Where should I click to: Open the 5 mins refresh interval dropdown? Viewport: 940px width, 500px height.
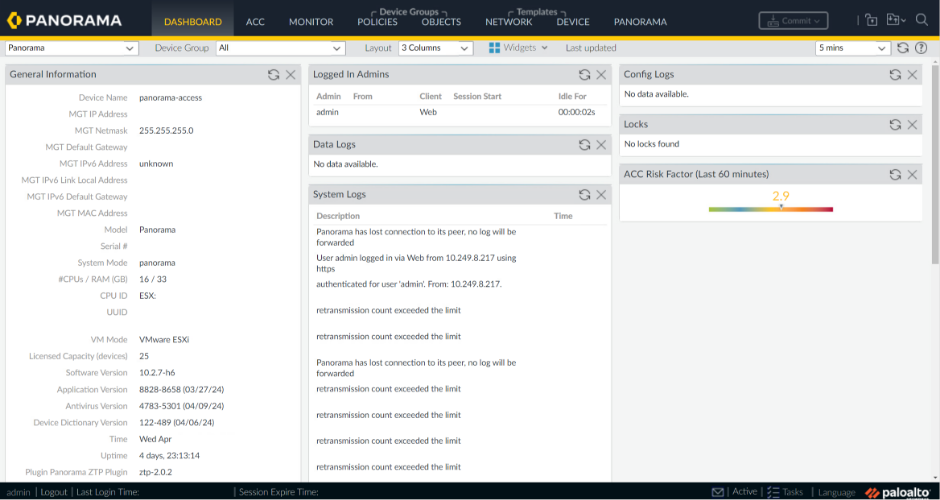pos(853,48)
